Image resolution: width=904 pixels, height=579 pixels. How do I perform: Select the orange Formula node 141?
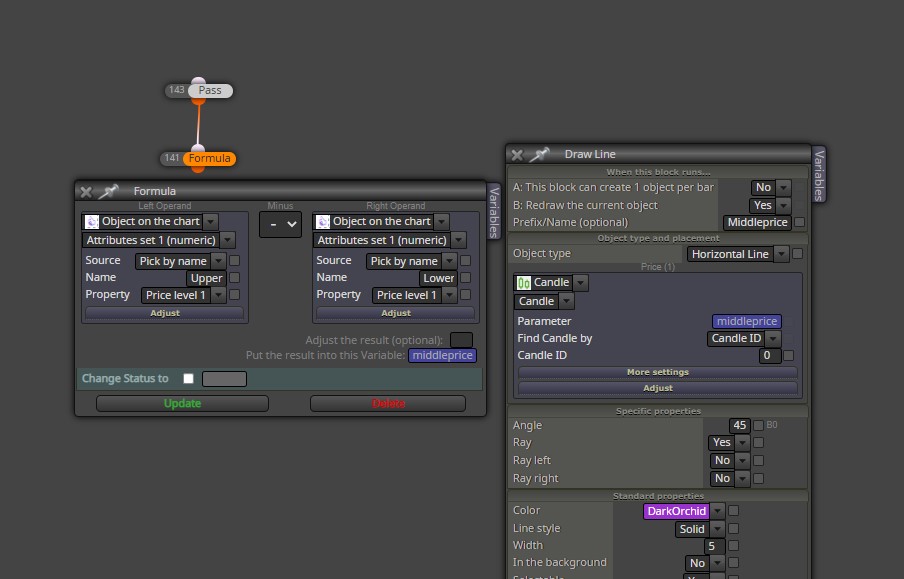pos(209,159)
